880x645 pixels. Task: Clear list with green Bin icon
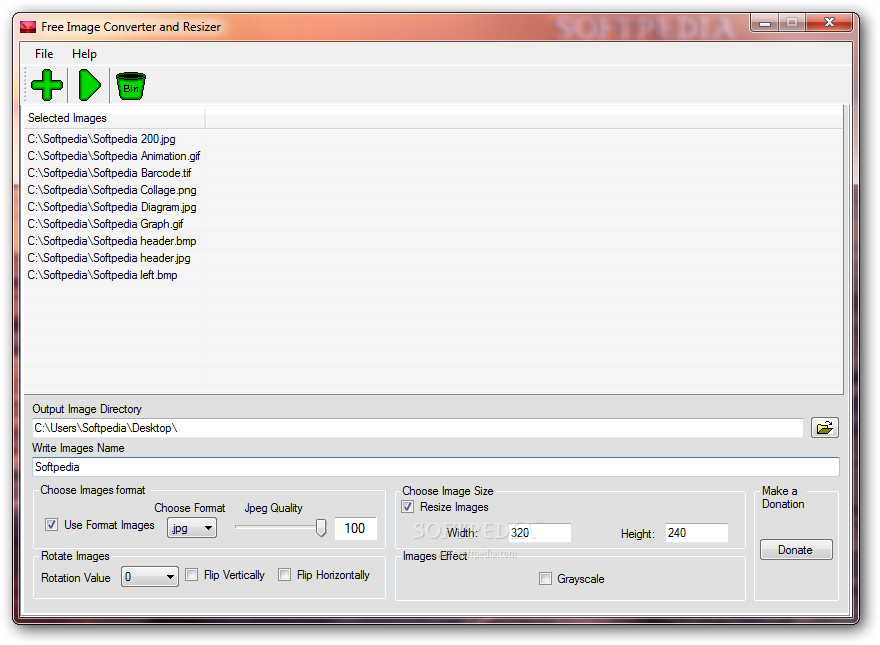(131, 86)
